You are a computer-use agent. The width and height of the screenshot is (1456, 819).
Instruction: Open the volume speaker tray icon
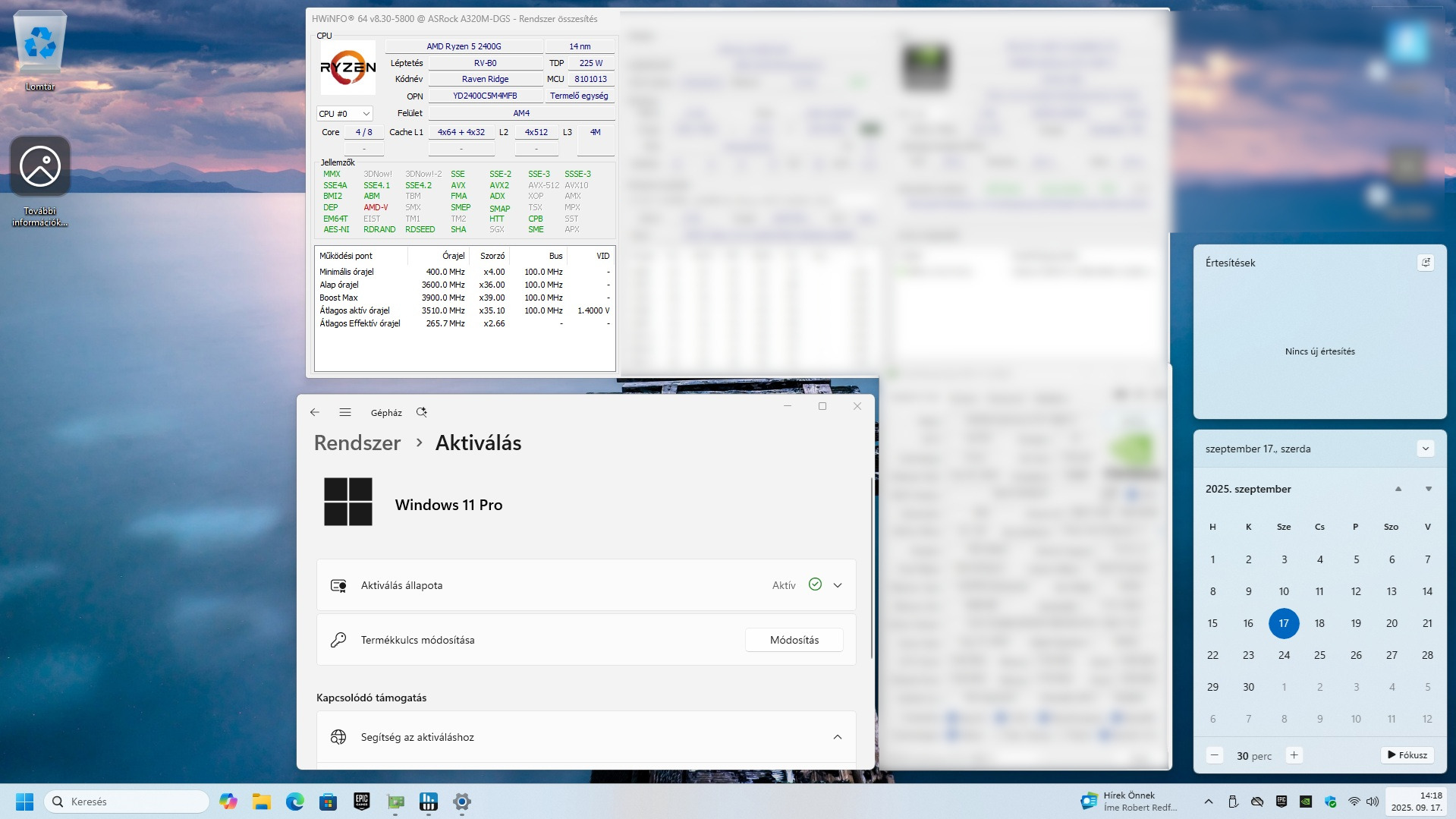(x=1373, y=802)
